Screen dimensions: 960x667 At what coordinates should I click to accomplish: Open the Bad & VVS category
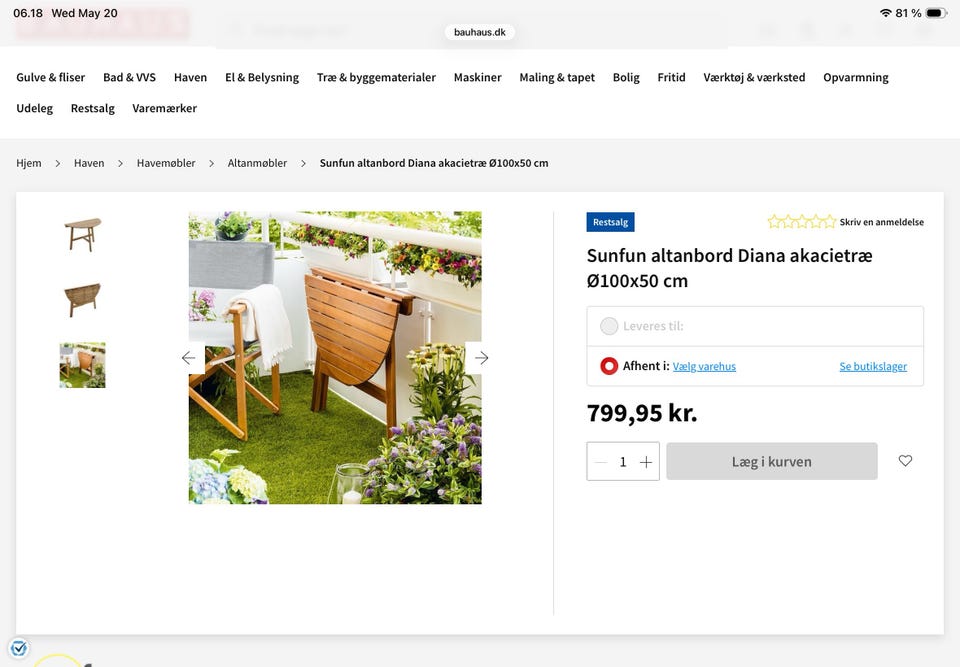click(129, 77)
